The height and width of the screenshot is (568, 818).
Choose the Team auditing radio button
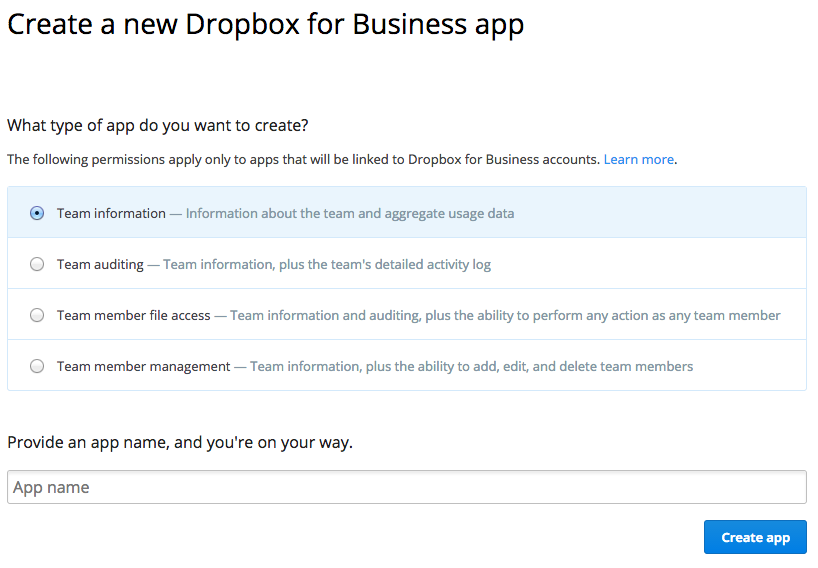click(x=37, y=264)
